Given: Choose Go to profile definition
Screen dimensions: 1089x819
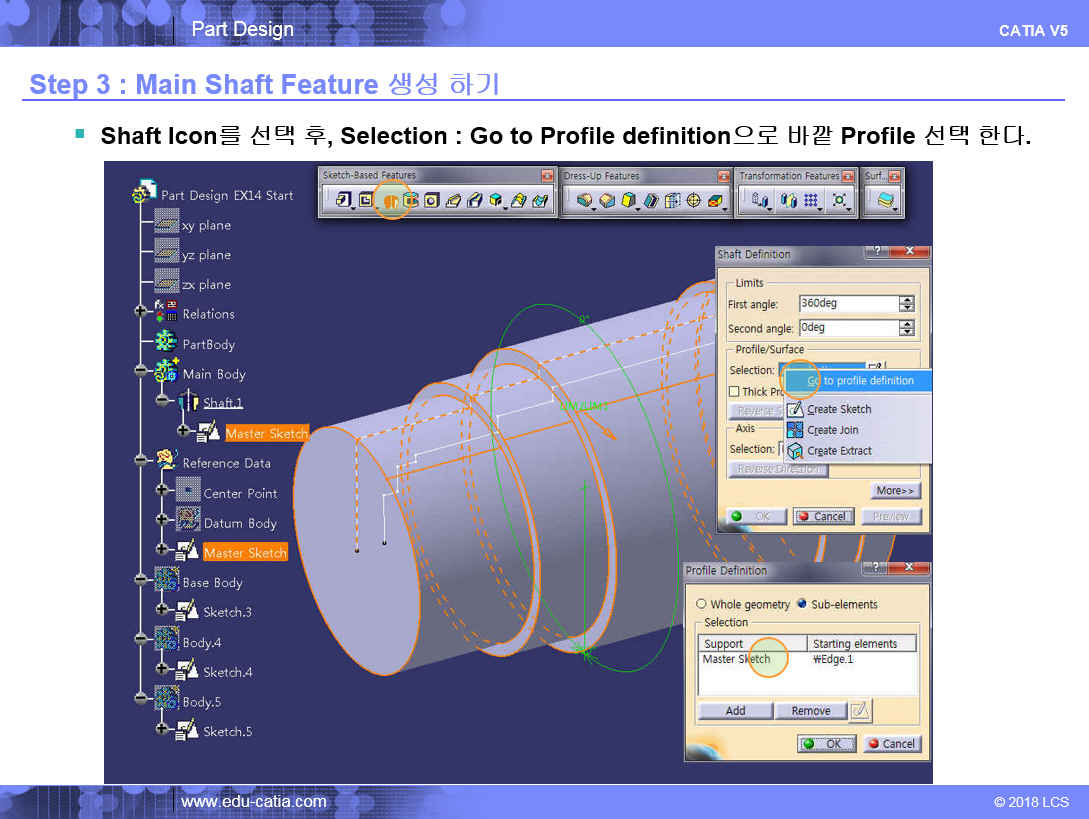Looking at the screenshot, I should pos(859,380).
